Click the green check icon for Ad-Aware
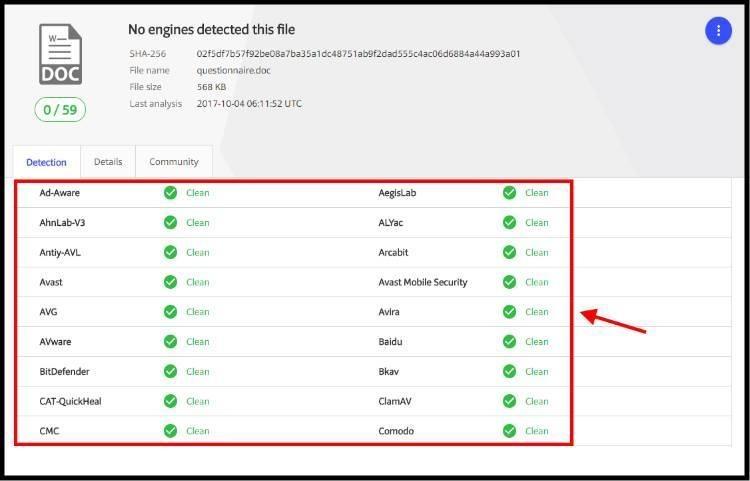This screenshot has width=750, height=481. pos(170,193)
